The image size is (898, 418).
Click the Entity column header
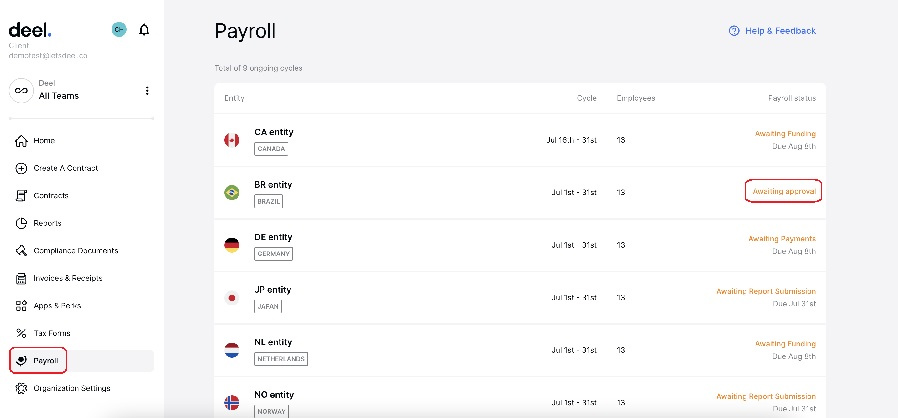(x=234, y=98)
